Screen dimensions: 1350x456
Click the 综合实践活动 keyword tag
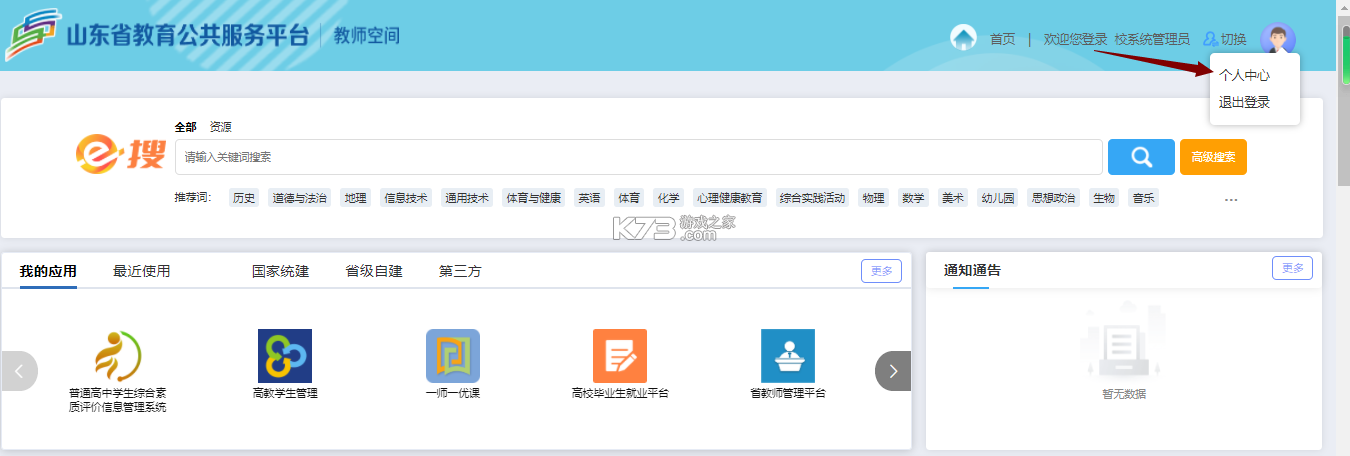pos(812,198)
